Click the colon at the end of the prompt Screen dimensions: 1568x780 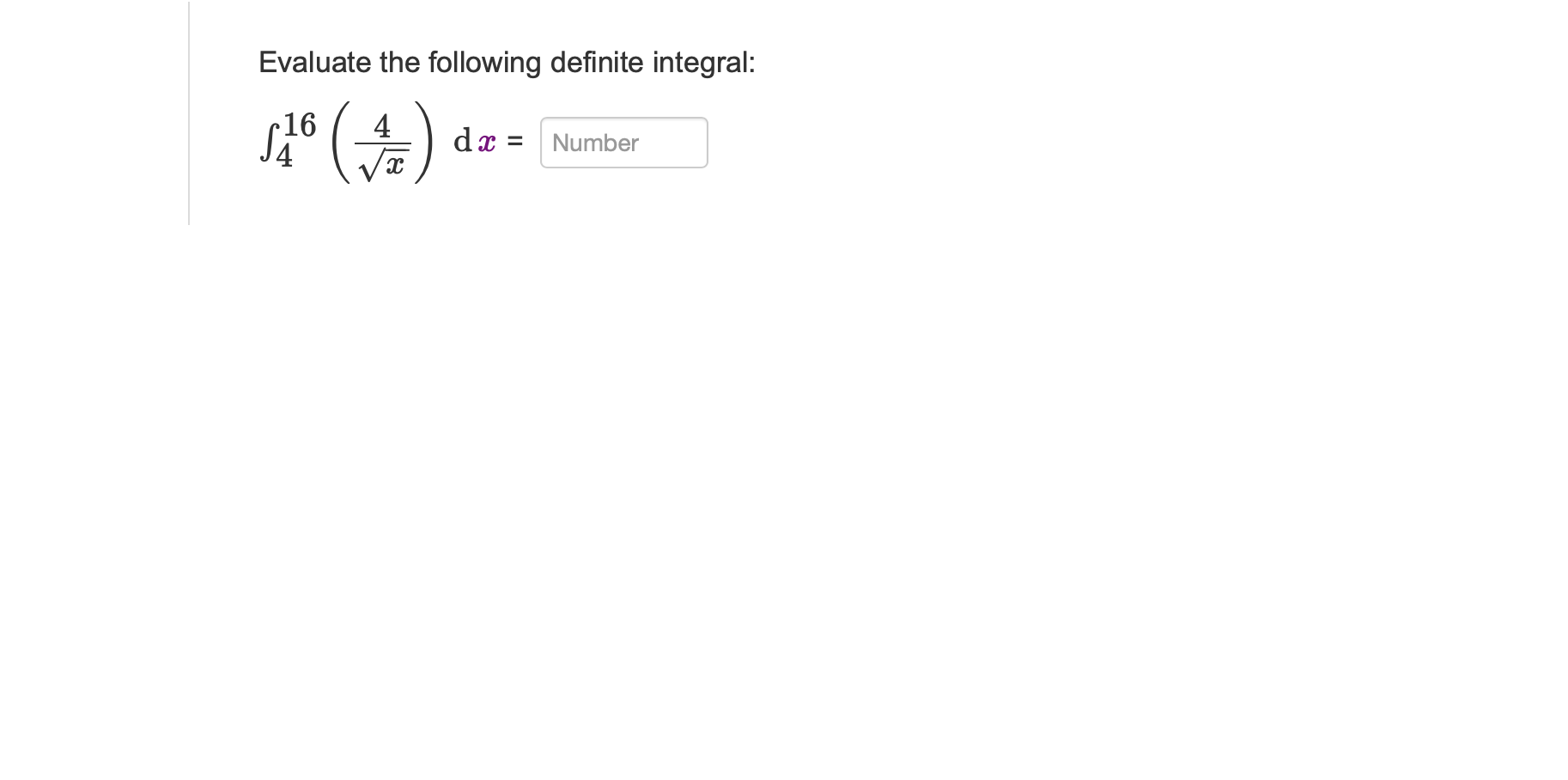pyautogui.click(x=752, y=61)
